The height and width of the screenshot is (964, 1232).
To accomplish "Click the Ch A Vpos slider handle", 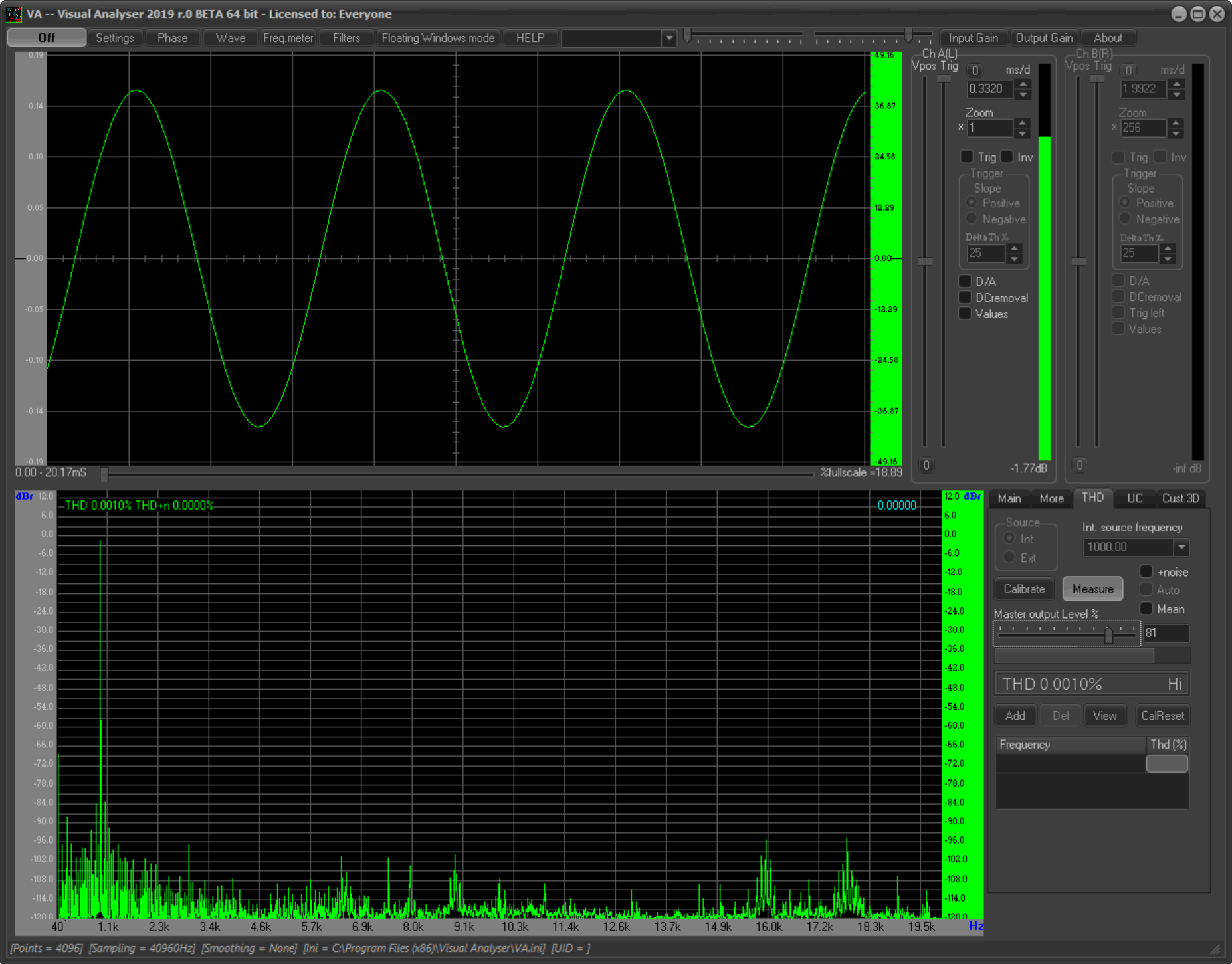I will [x=925, y=261].
